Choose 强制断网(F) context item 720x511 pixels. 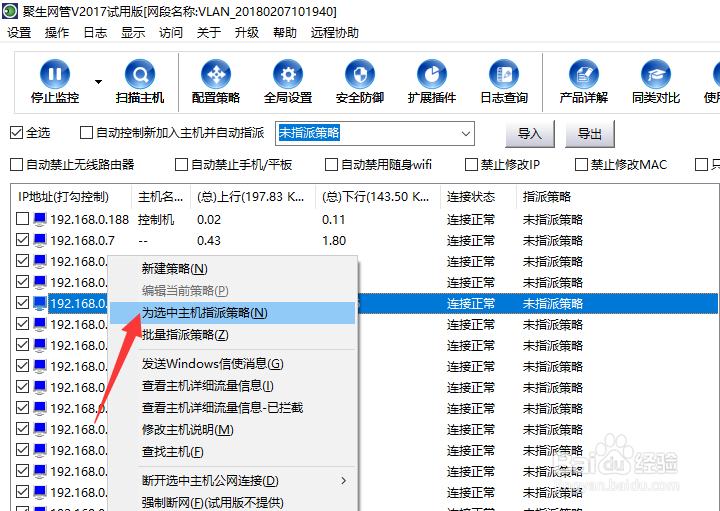(232, 502)
